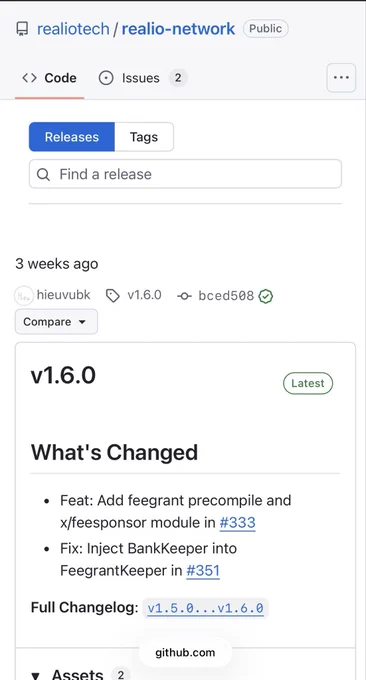Go to realiotech owner page

coord(73,29)
